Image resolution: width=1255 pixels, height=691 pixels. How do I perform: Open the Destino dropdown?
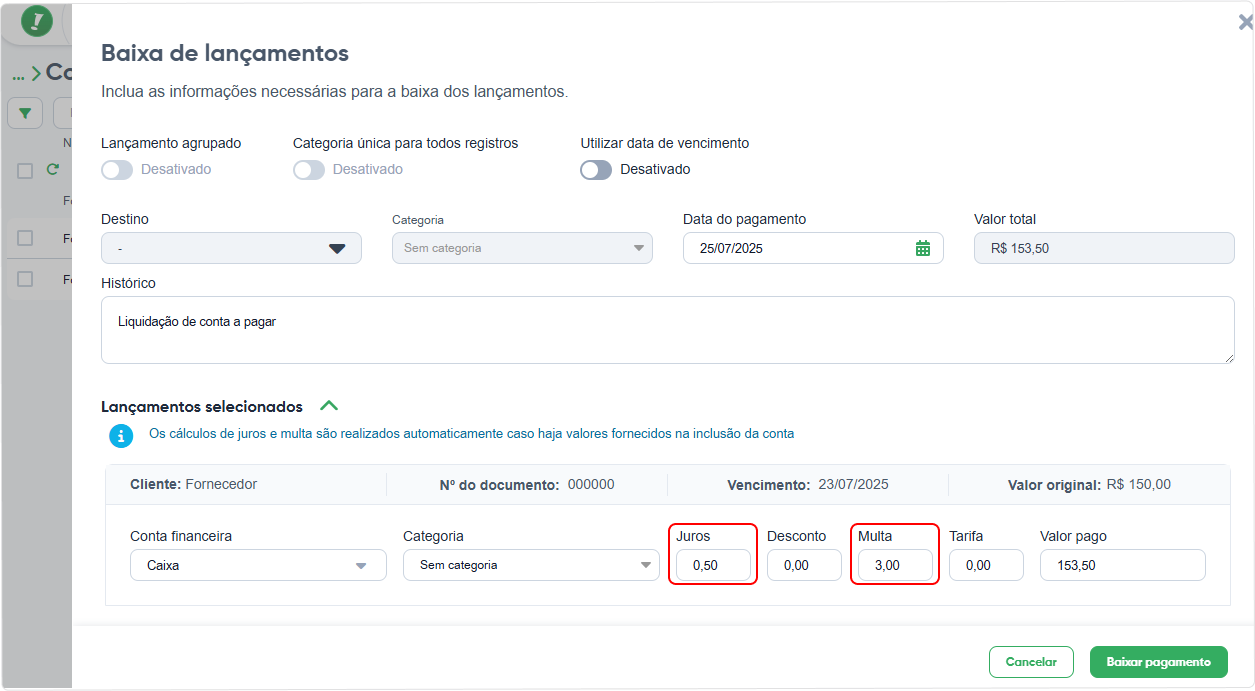[231, 248]
